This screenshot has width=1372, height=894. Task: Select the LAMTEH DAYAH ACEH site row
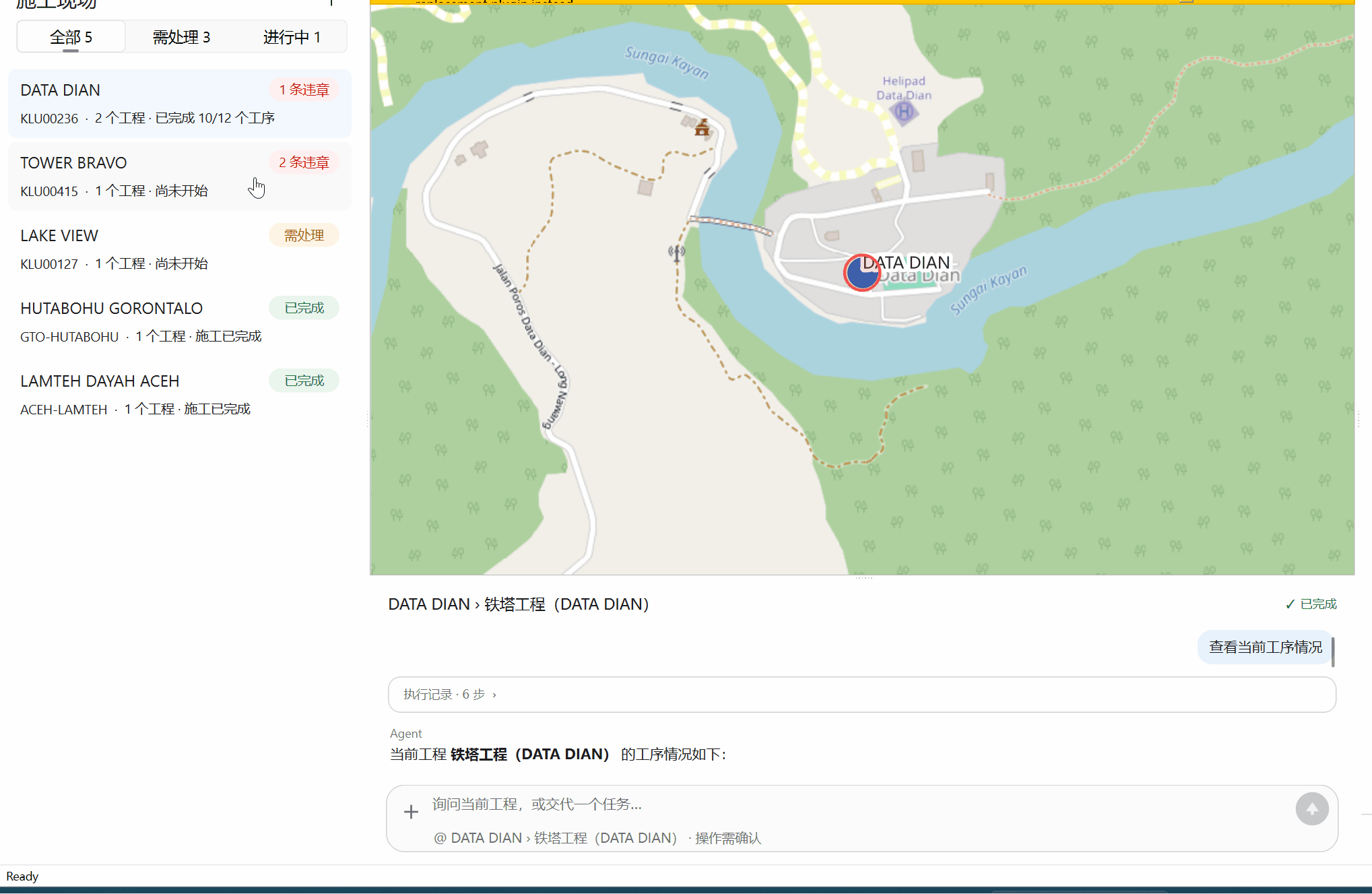point(179,394)
